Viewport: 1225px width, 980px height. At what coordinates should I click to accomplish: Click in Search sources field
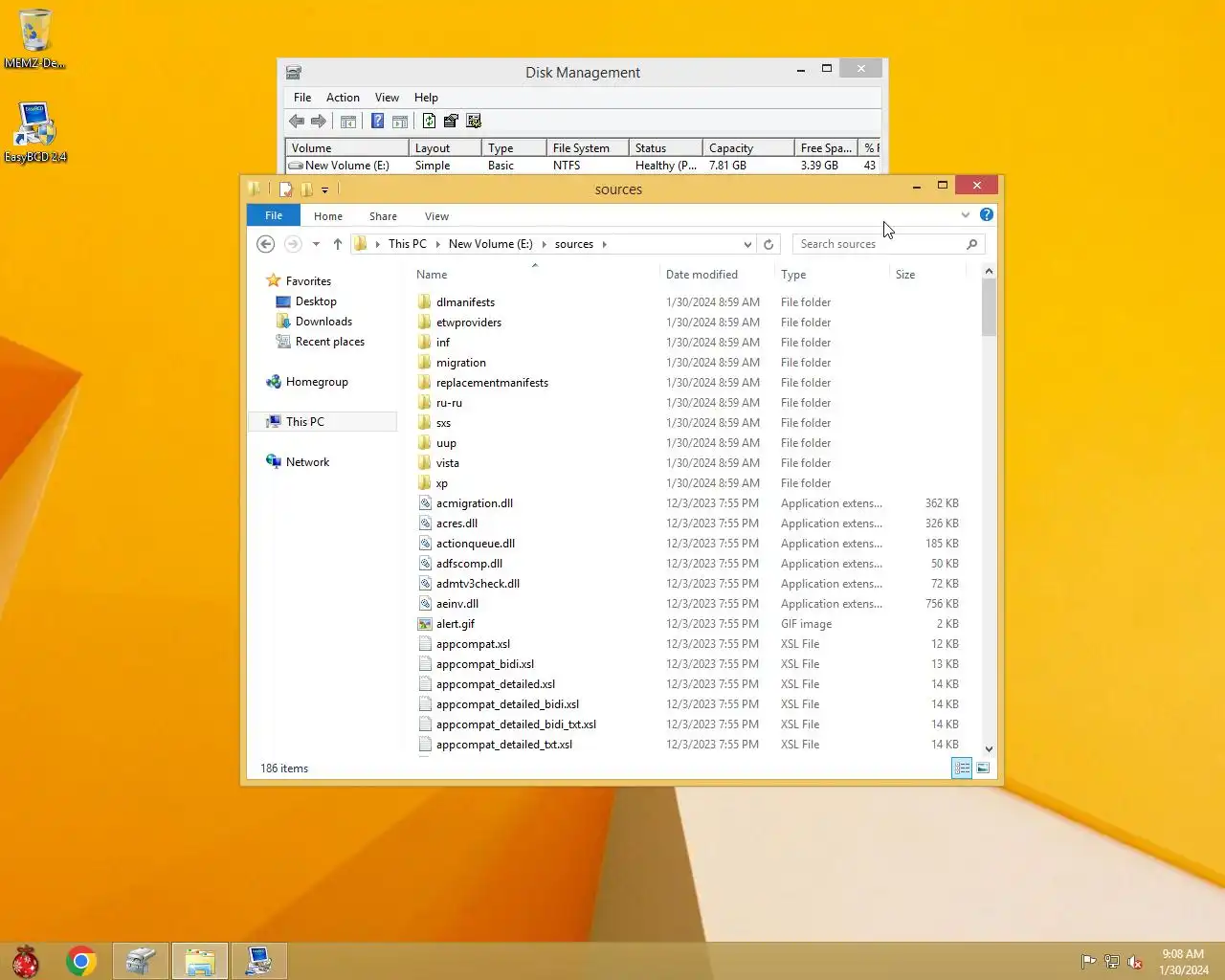[x=879, y=244]
